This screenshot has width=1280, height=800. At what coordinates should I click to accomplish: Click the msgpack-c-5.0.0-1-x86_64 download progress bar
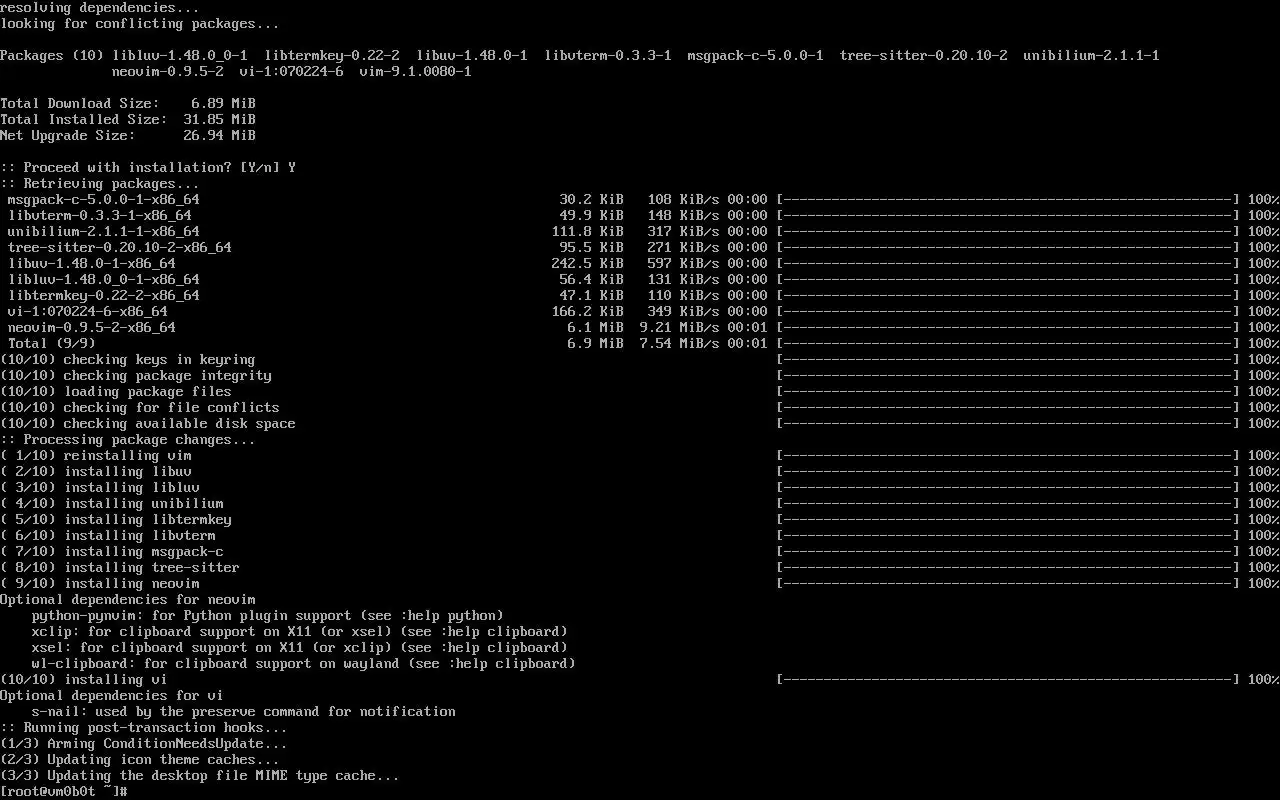(x=1008, y=199)
